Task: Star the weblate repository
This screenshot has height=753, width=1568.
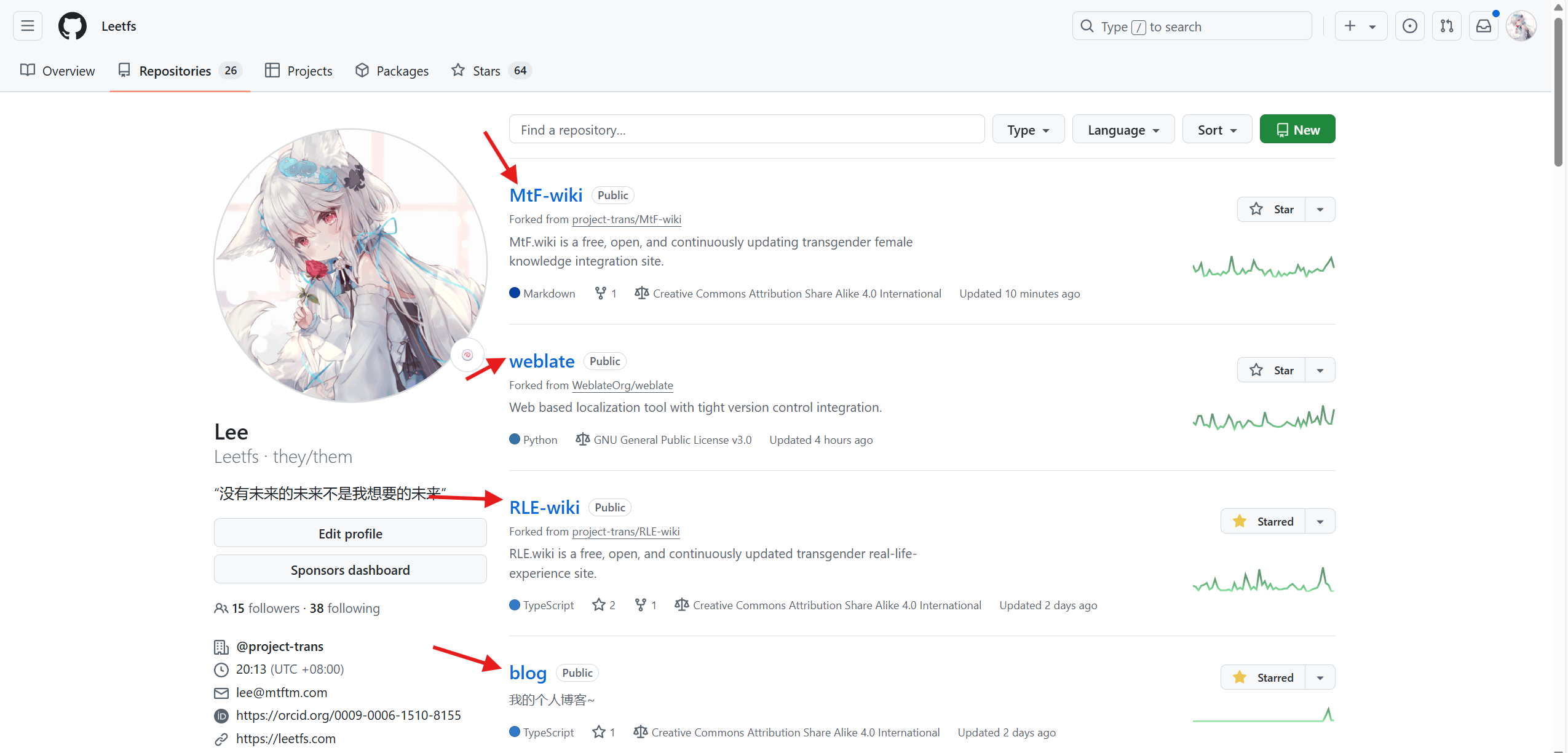Action: pos(1271,370)
